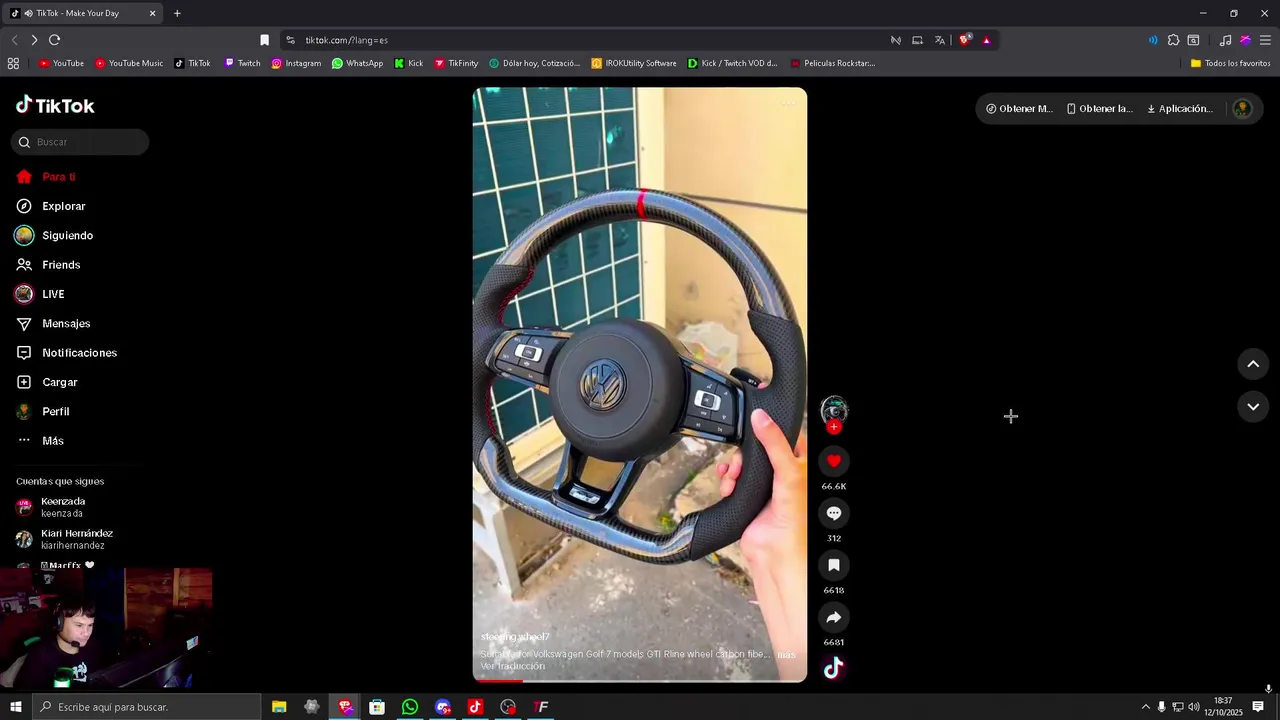Open Windows Start menu
1280x720 pixels.
click(x=16, y=707)
